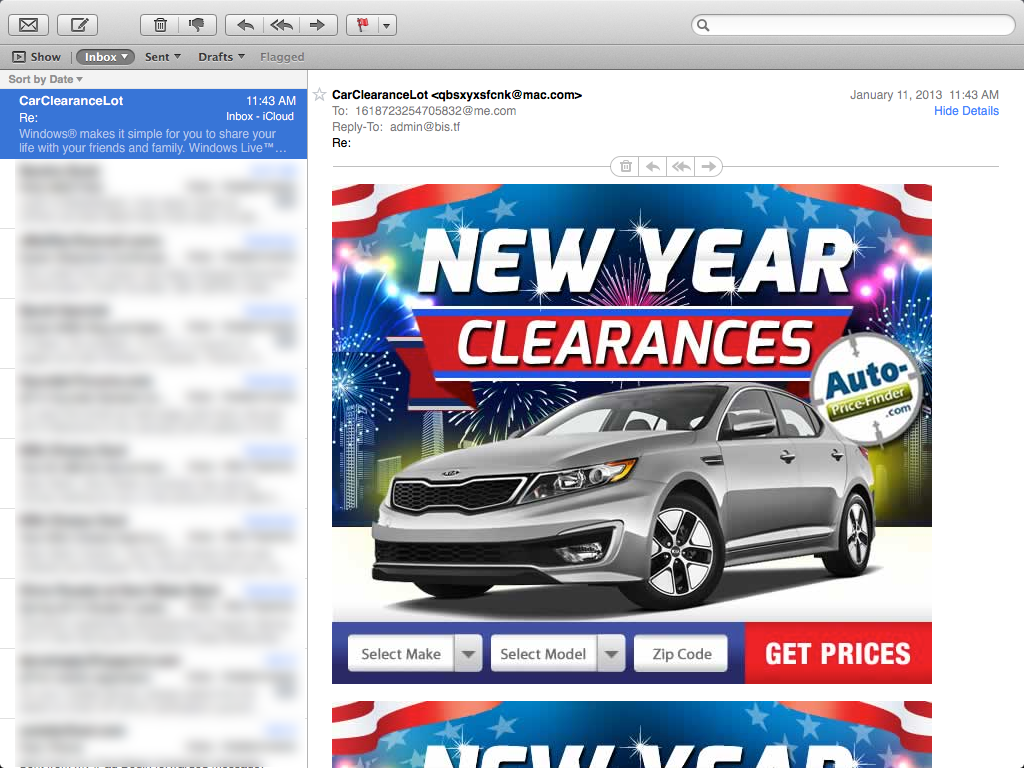Click the trash icon in the message header bar
Viewport: 1024px width, 768px height.
click(x=625, y=167)
